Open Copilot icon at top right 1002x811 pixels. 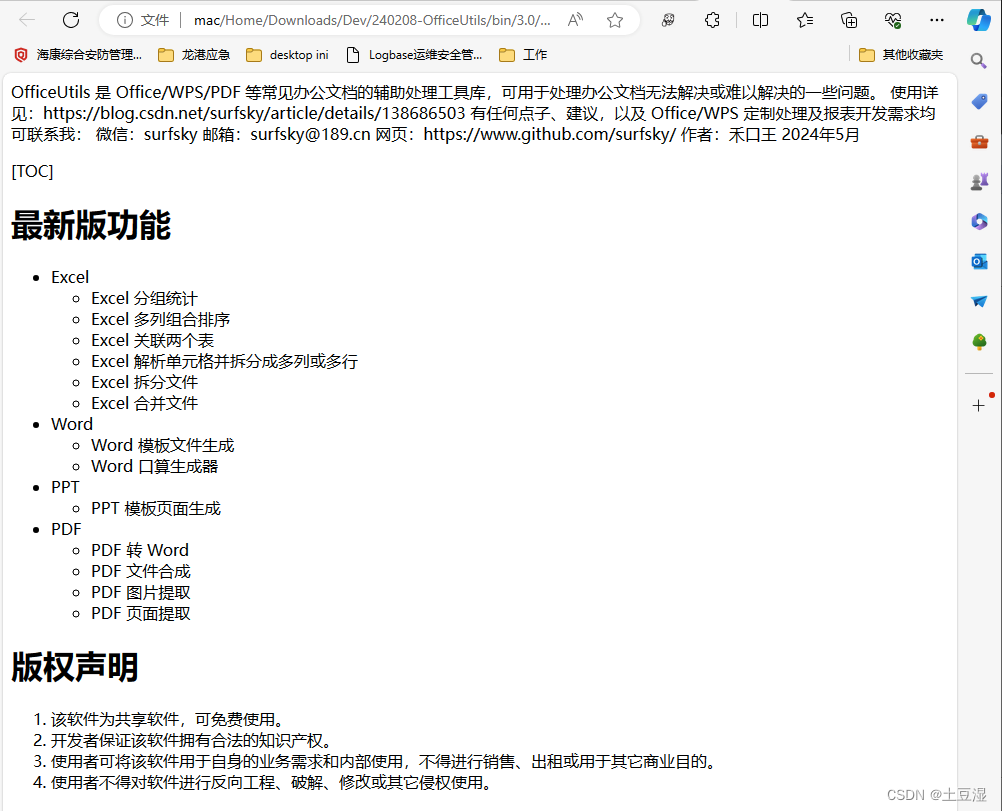[x=978, y=20]
